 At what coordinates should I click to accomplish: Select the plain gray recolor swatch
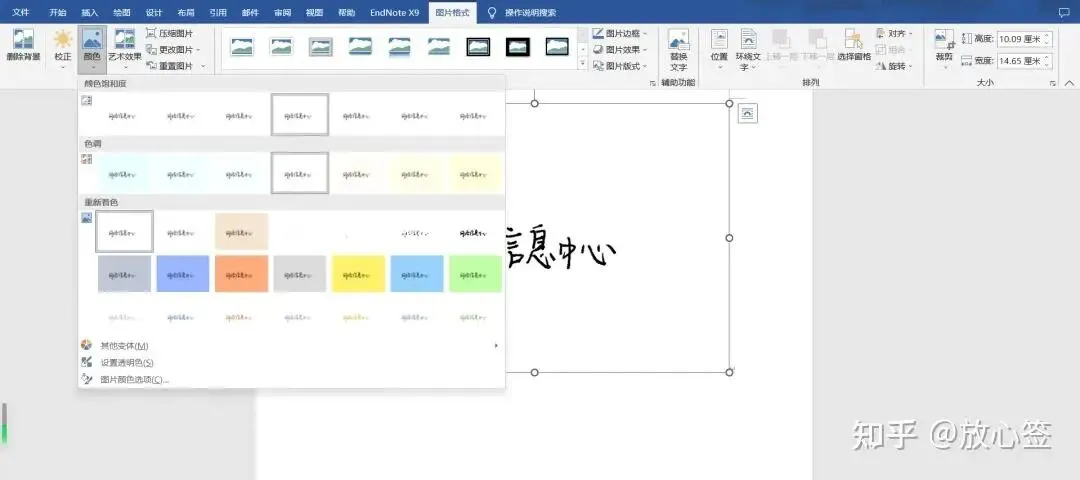pyautogui.click(x=300, y=273)
